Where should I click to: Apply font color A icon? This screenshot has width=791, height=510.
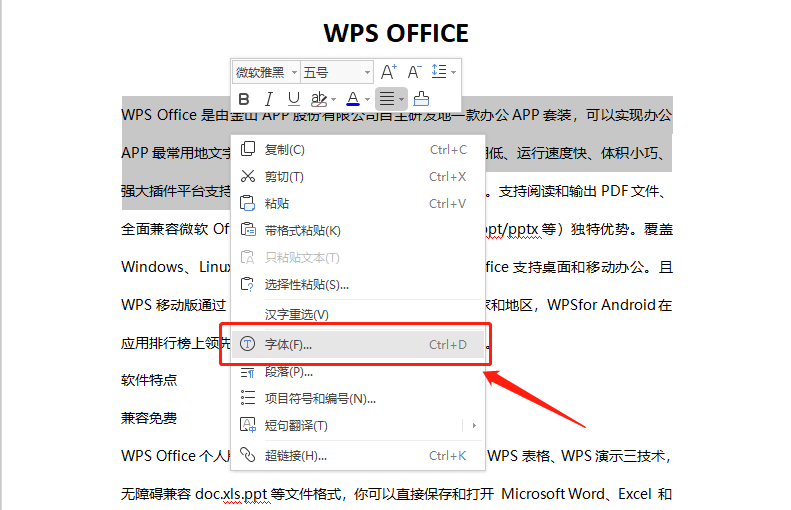tap(353, 99)
